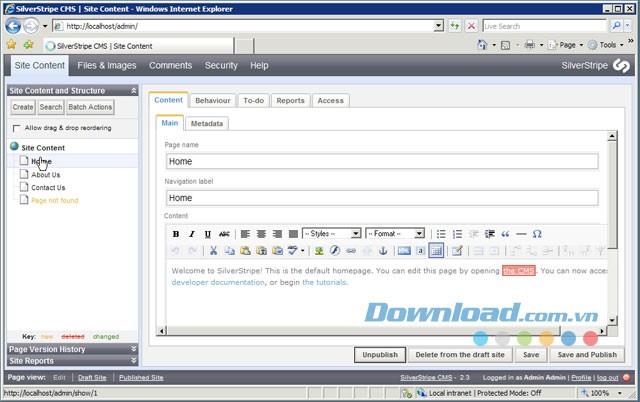Image resolution: width=640 pixels, height=402 pixels.
Task: Click the browser refresh icon
Action: [x=455, y=25]
